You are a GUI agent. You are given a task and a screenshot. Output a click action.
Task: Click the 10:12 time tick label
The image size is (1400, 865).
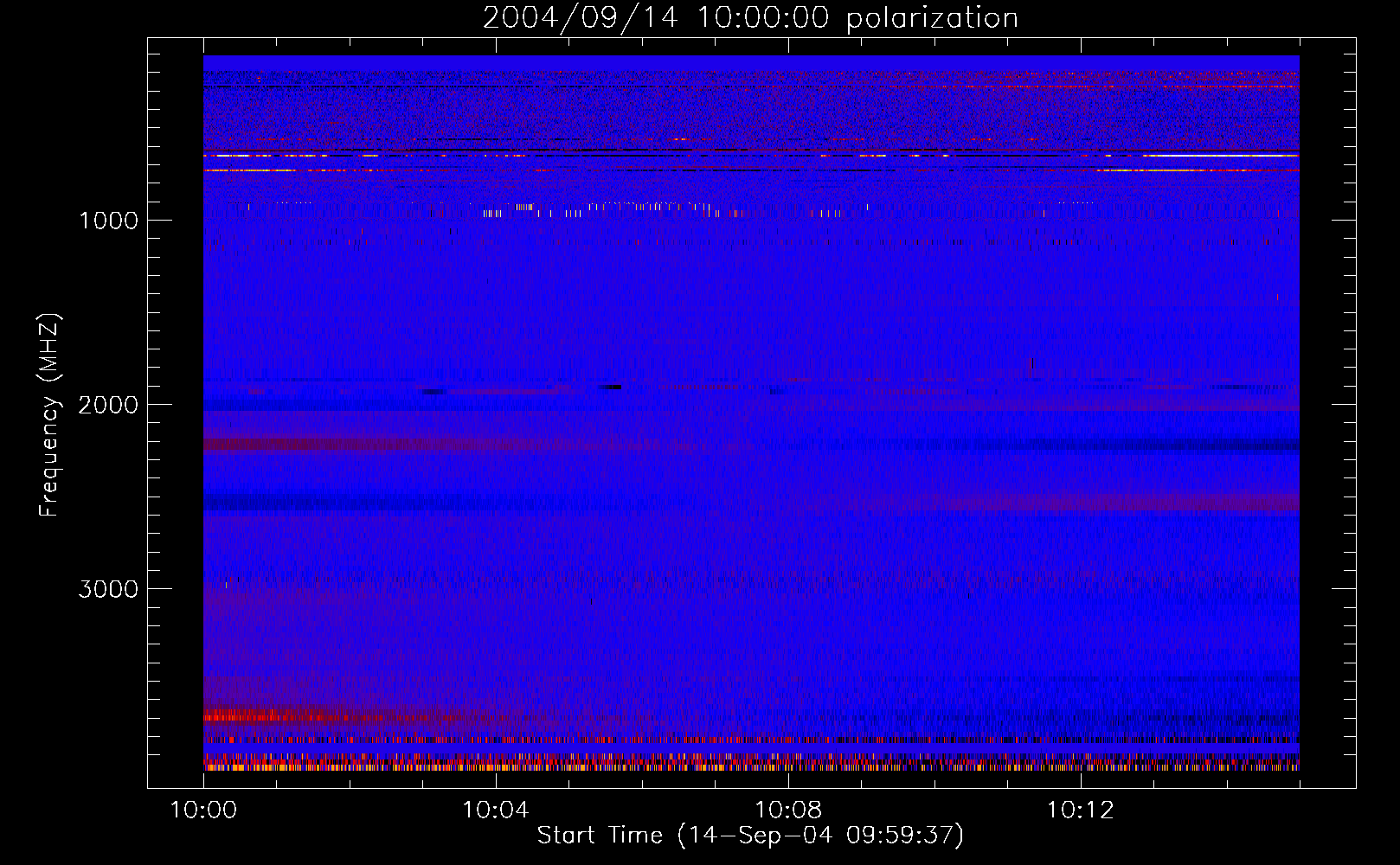[1081, 811]
